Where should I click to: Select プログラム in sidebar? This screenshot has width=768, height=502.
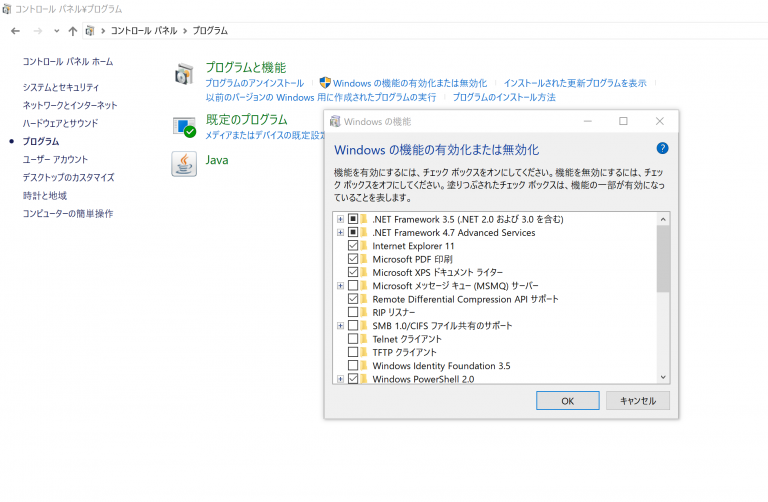41,142
